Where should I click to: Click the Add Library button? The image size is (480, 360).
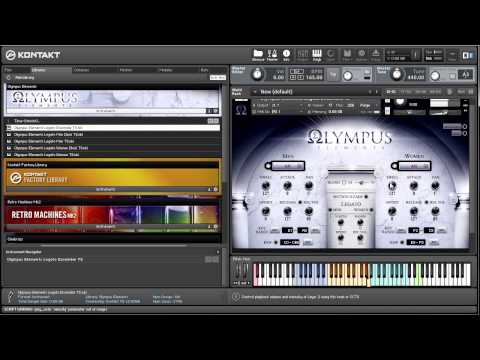click(218, 77)
